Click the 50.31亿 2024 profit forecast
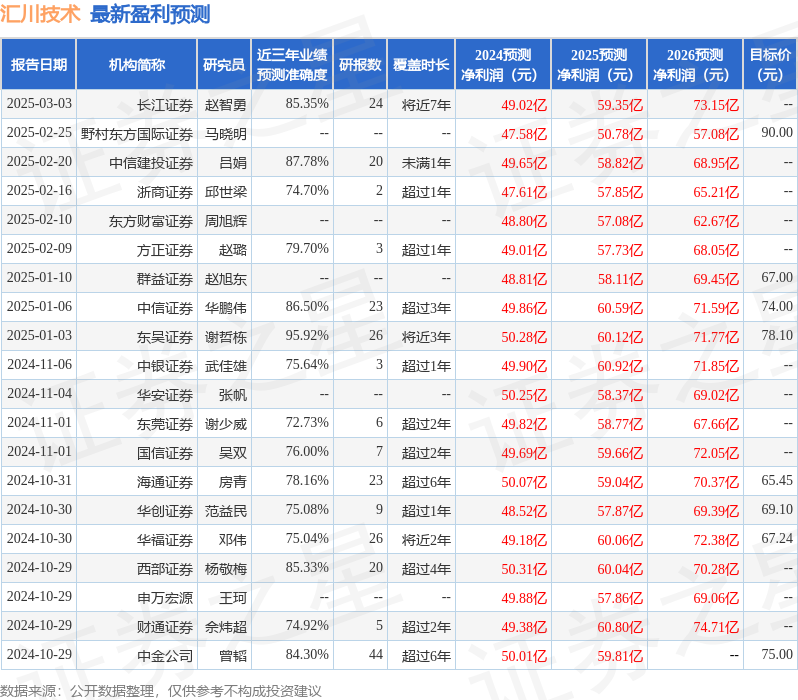 [524, 570]
